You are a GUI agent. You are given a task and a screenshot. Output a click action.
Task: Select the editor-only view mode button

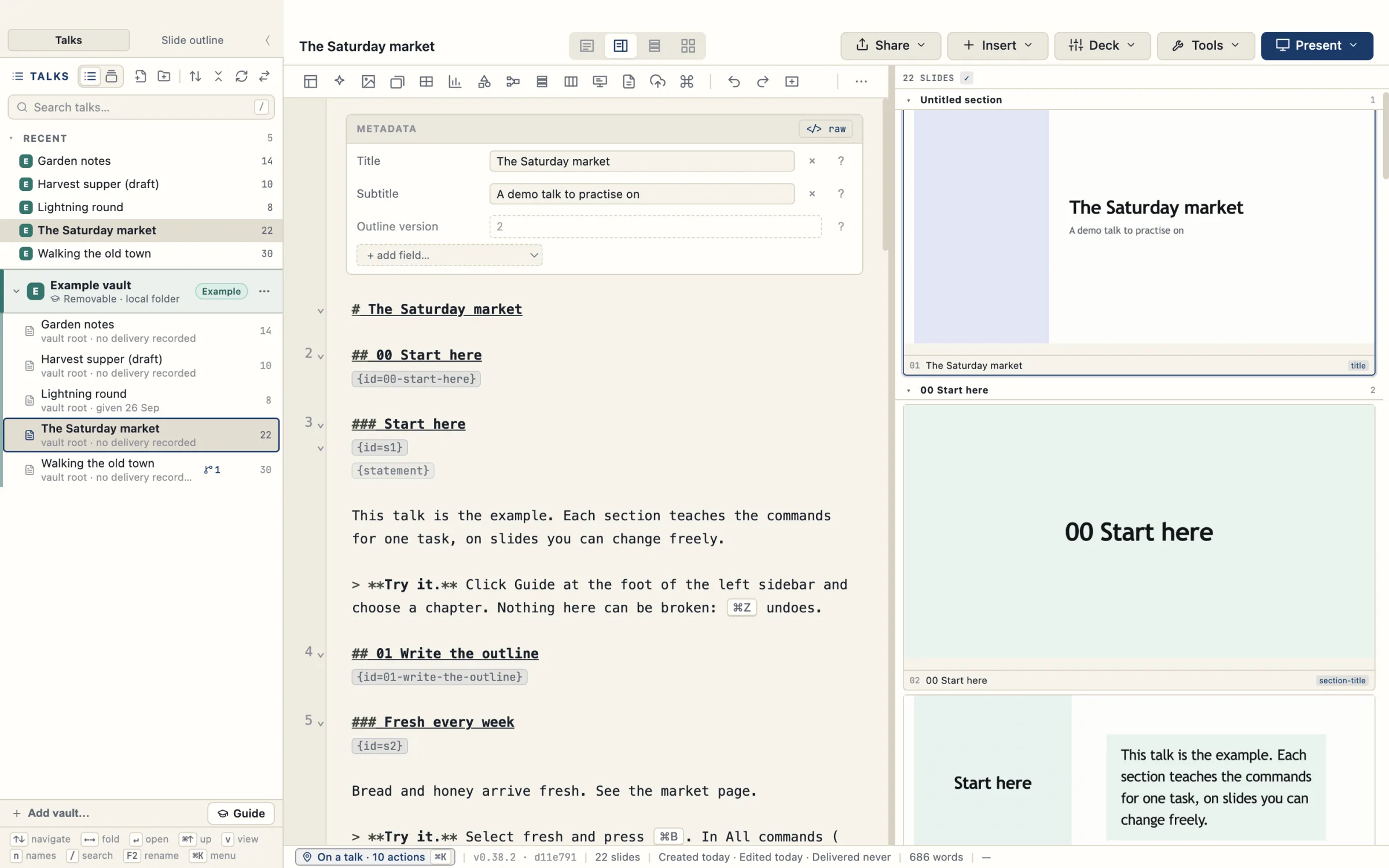pos(586,46)
